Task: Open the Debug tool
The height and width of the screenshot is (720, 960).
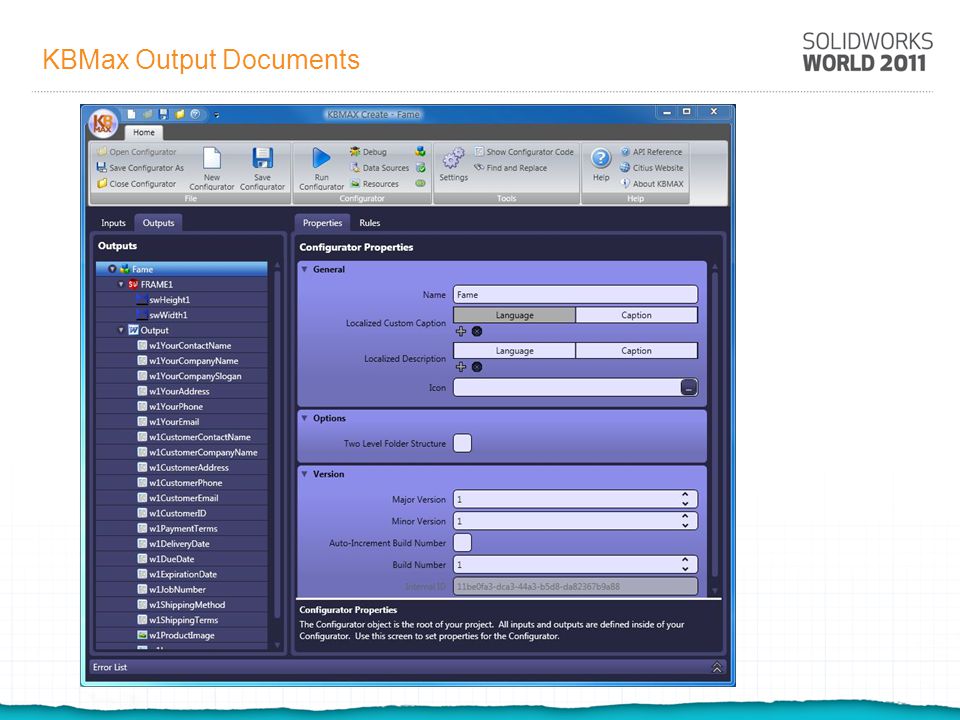Action: coord(368,152)
